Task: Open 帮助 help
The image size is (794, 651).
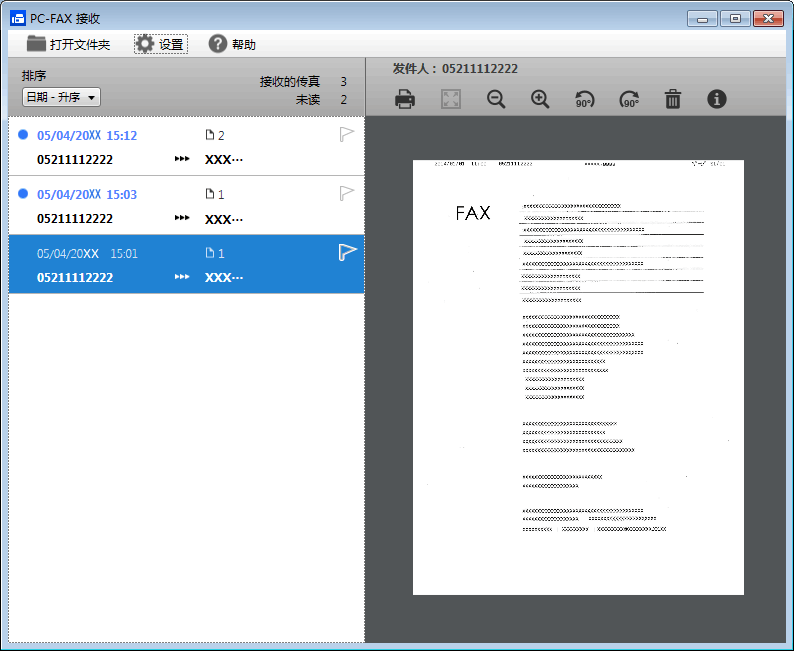Action: (232, 44)
